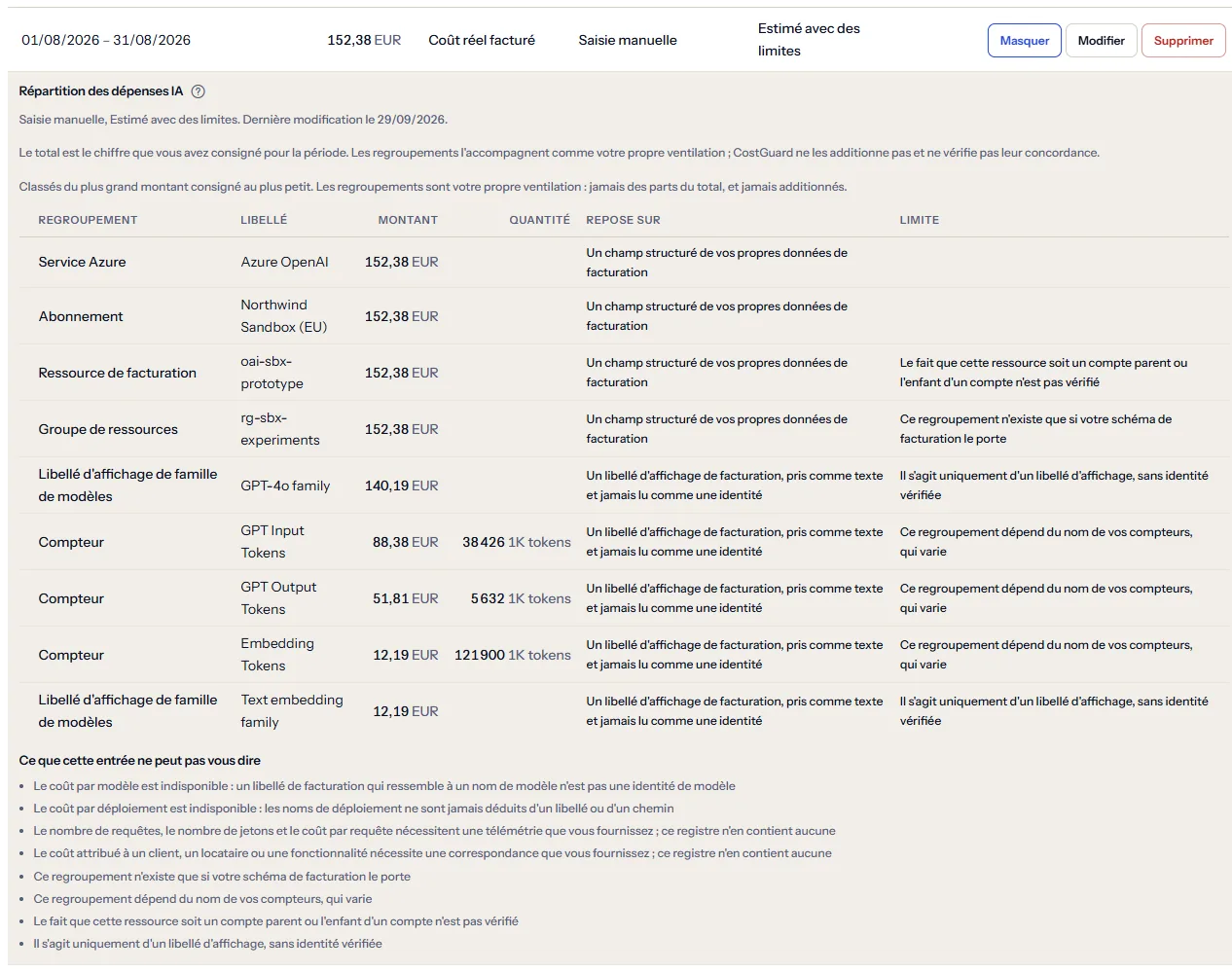Screen dimensions: 1232x972
Task: Select the Service Azure grouping cell
Action: coord(82,262)
